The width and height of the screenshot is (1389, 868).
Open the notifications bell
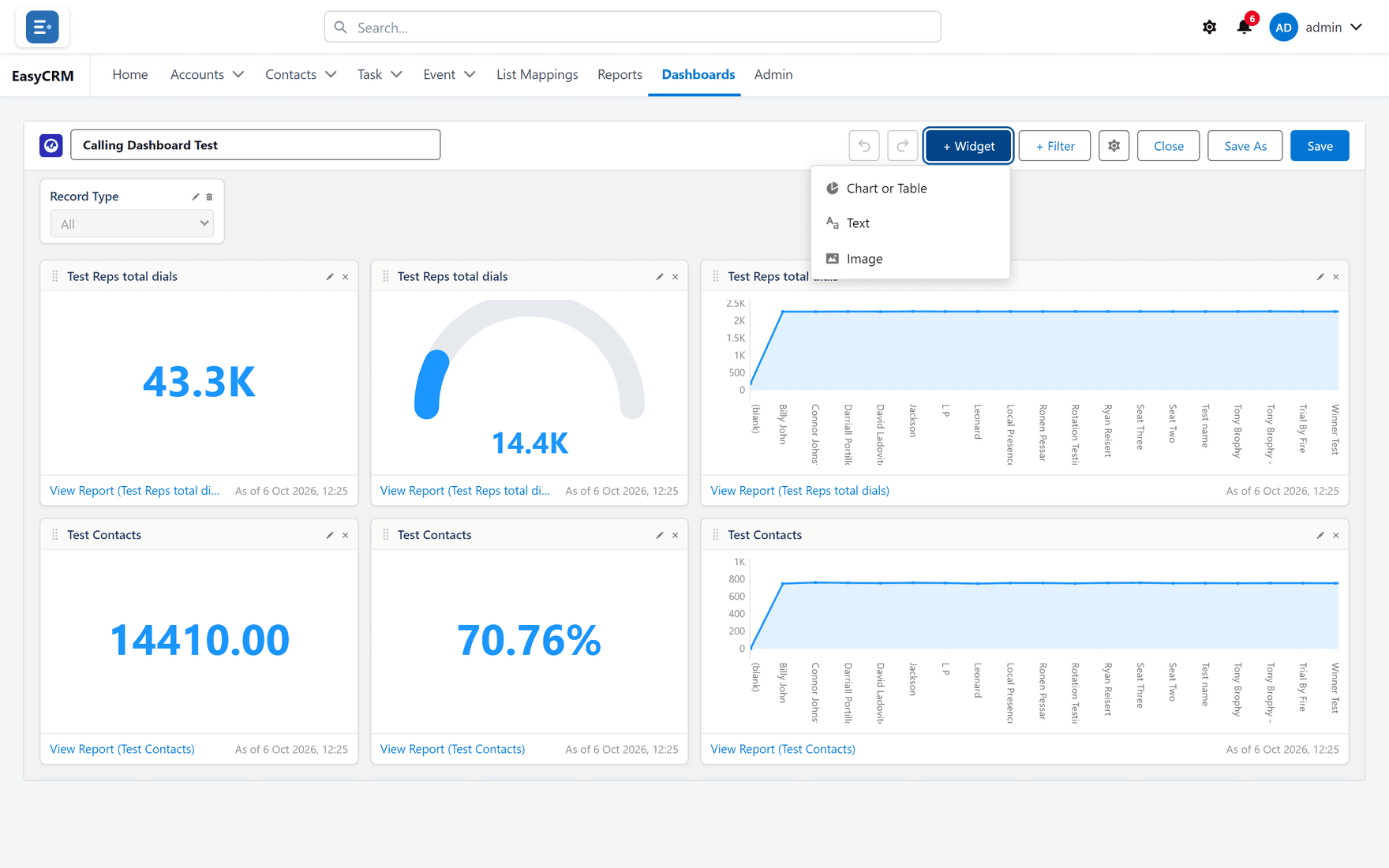pyautogui.click(x=1244, y=28)
